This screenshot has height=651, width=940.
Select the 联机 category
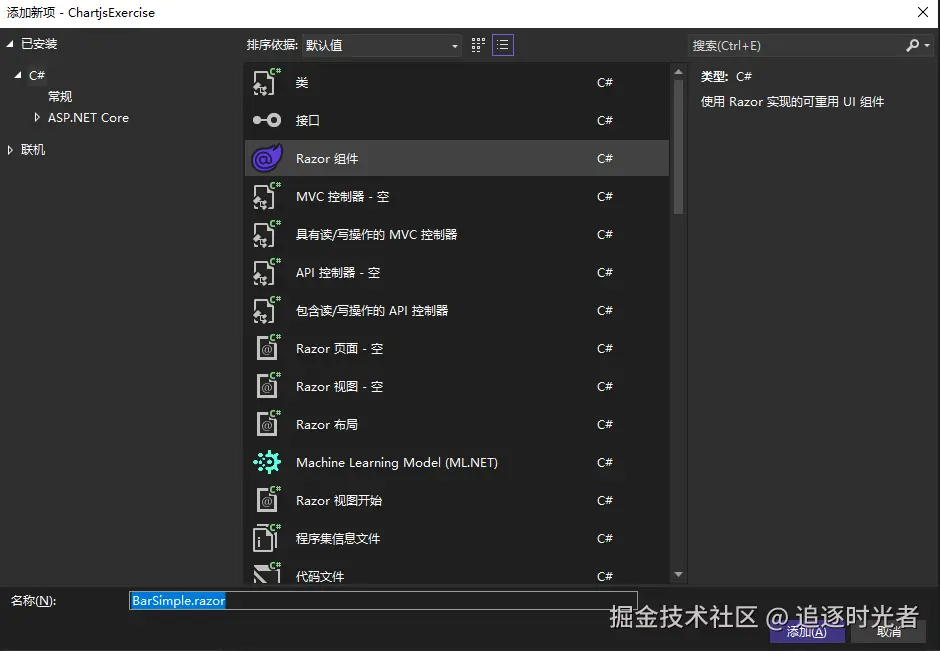[x=33, y=150]
